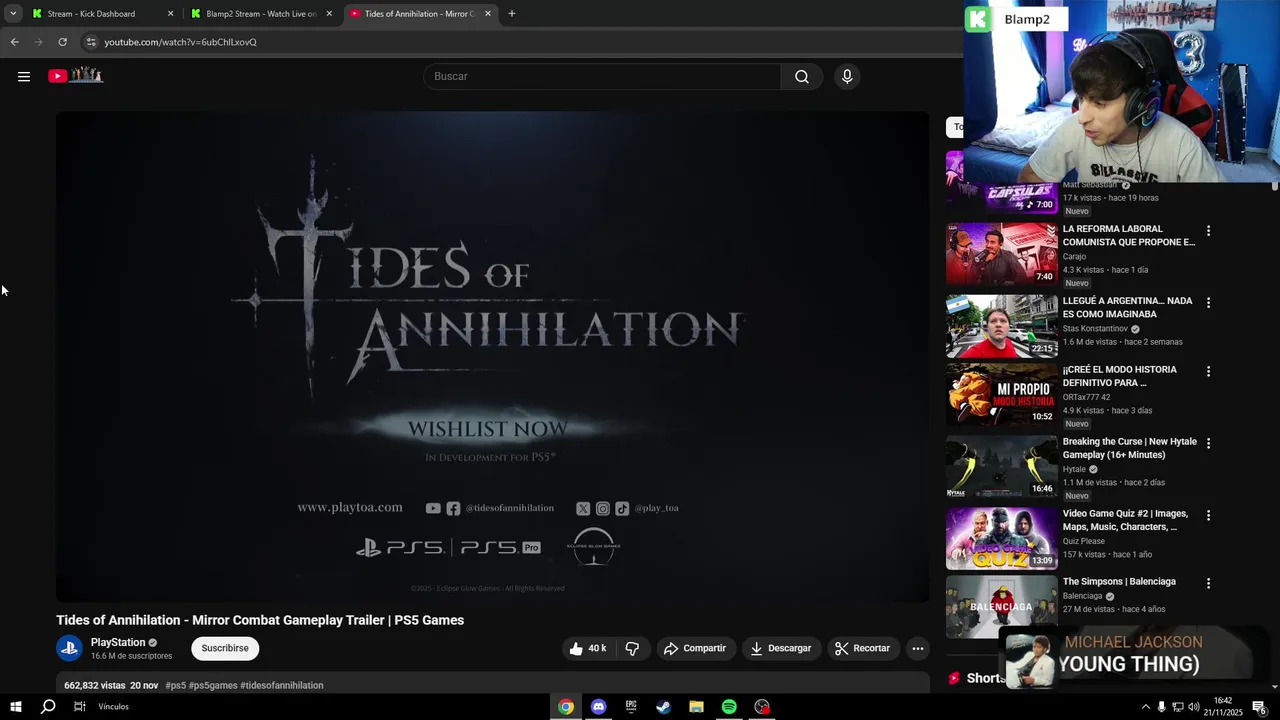Click Compartir to share video

tap(695, 648)
